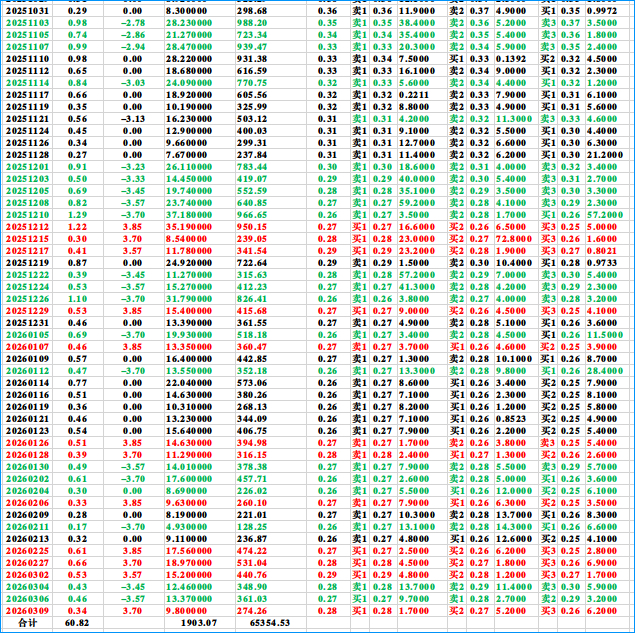Image resolution: width=635 pixels, height=633 pixels.
Task: Select the 合计 total label cell
Action: pyautogui.click(x=27, y=623)
